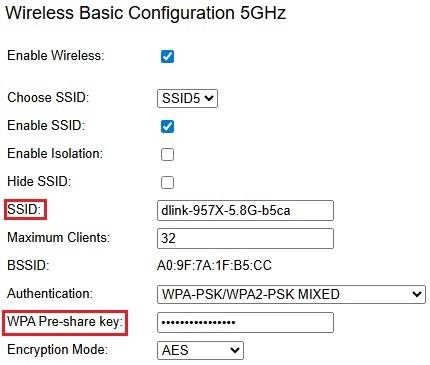Click the Enable Wireless label text
This screenshot has height=365, width=430.
click(x=56, y=56)
